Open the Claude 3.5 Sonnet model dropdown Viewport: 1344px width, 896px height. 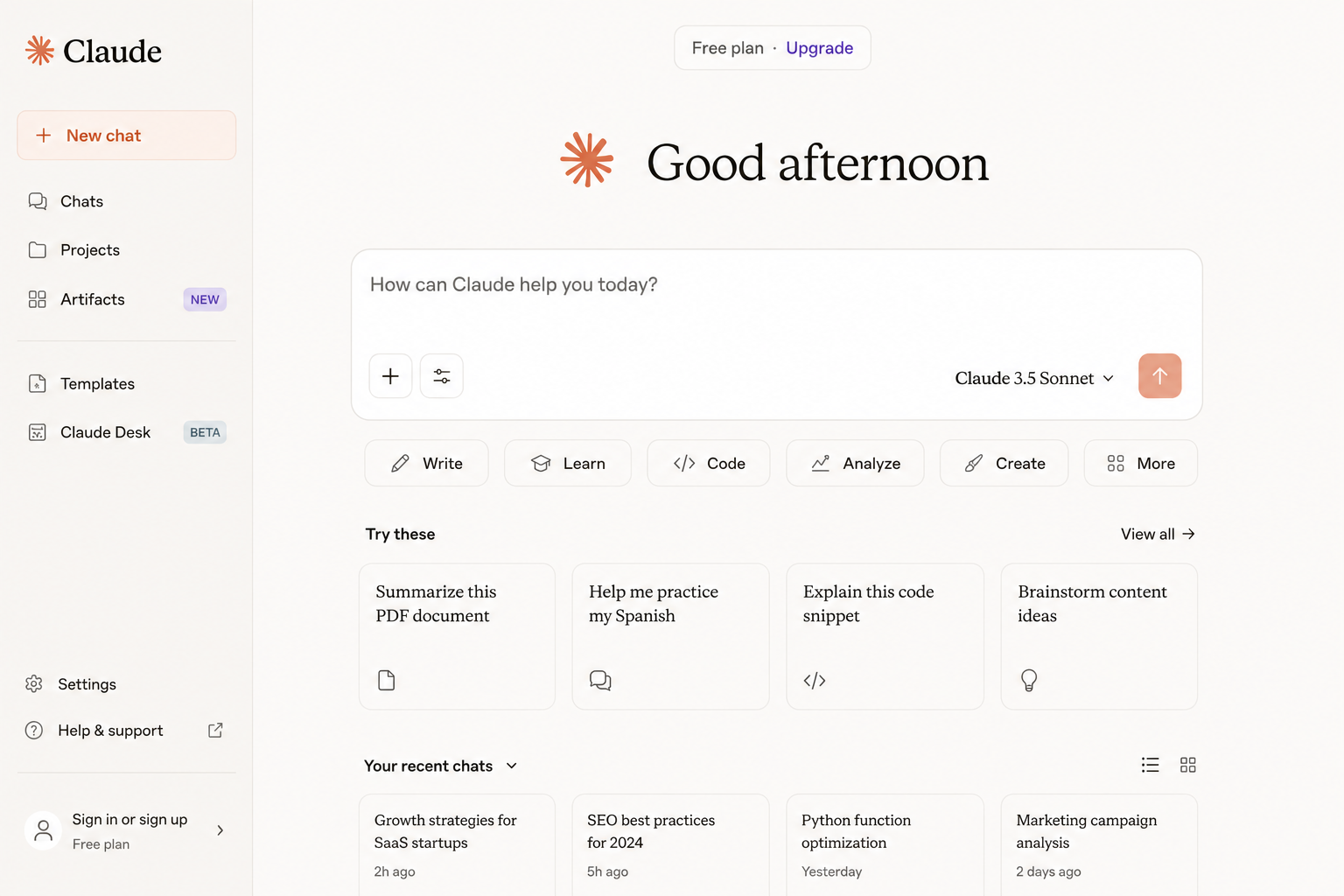point(1034,378)
